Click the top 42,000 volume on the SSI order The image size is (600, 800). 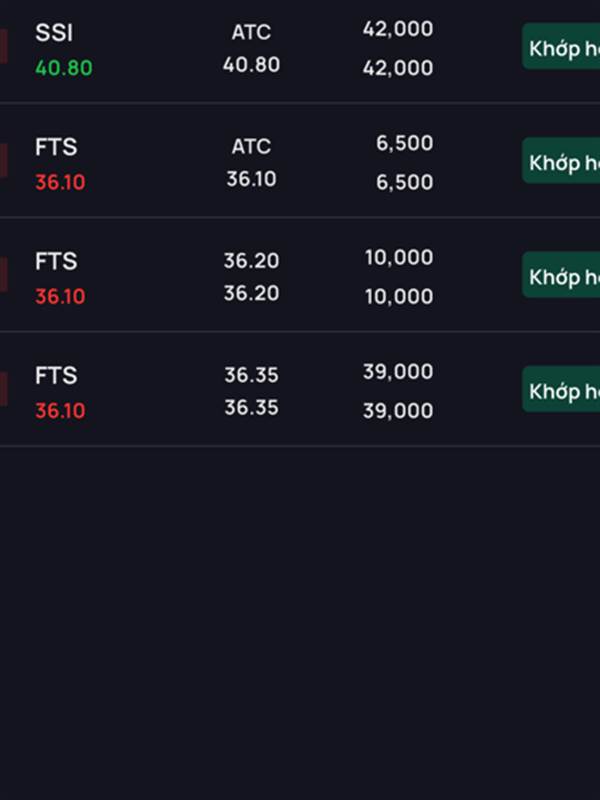click(x=398, y=30)
